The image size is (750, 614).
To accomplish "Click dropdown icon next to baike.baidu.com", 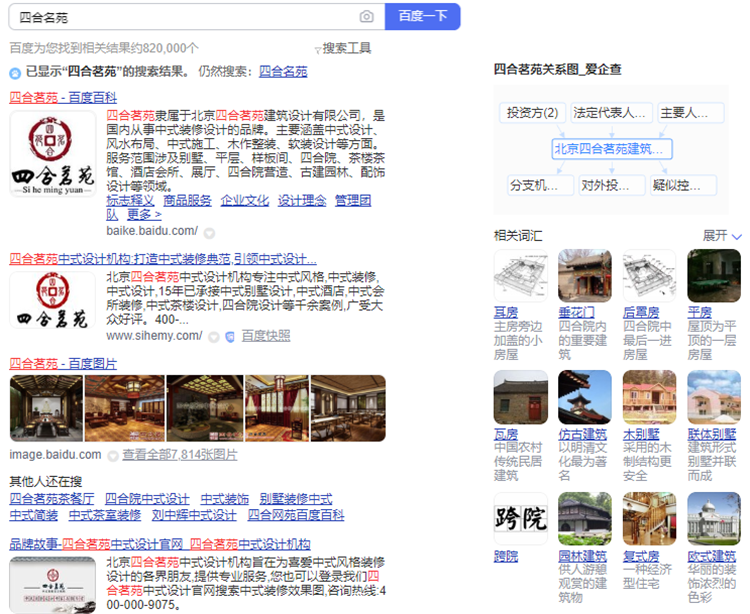I will 209,233.
